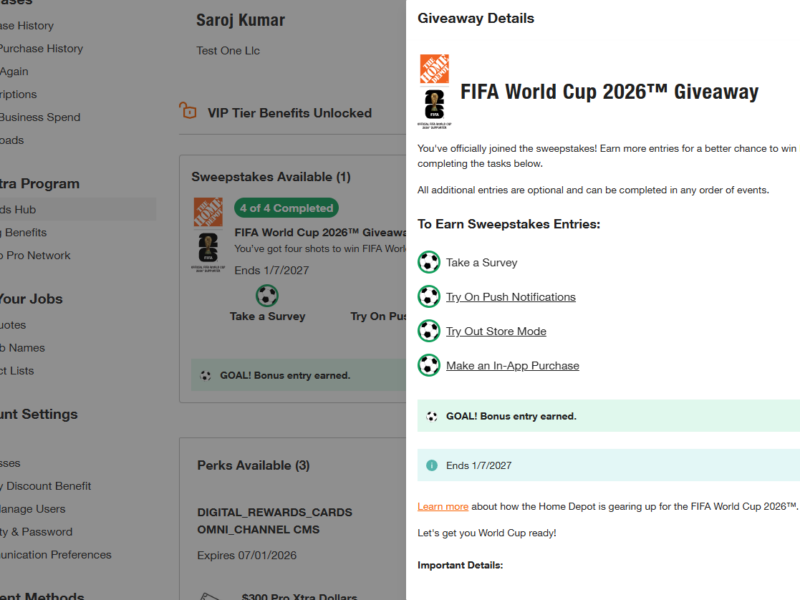
Task: Open the Try On Push Notifications link
Action: [510, 297]
